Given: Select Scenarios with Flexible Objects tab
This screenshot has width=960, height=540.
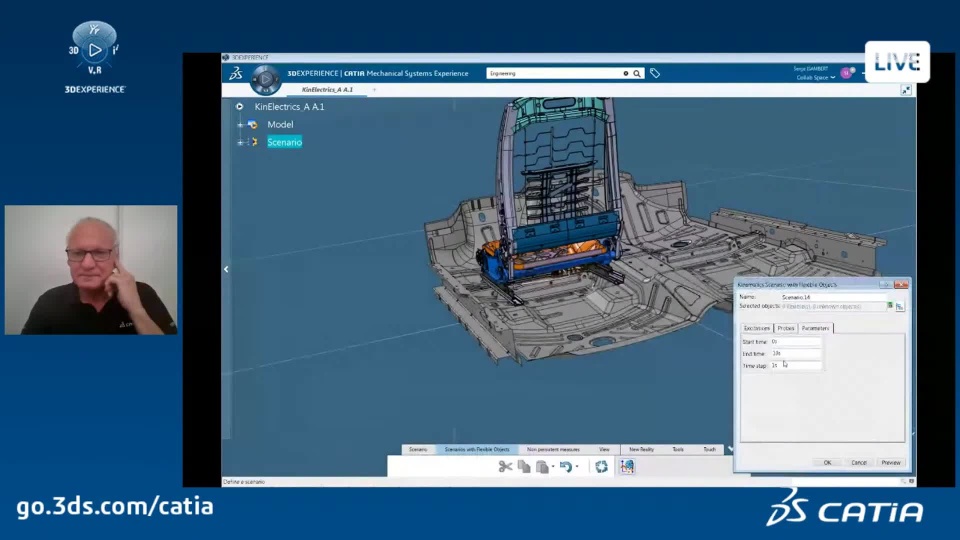Looking at the screenshot, I should pyautogui.click(x=477, y=449).
